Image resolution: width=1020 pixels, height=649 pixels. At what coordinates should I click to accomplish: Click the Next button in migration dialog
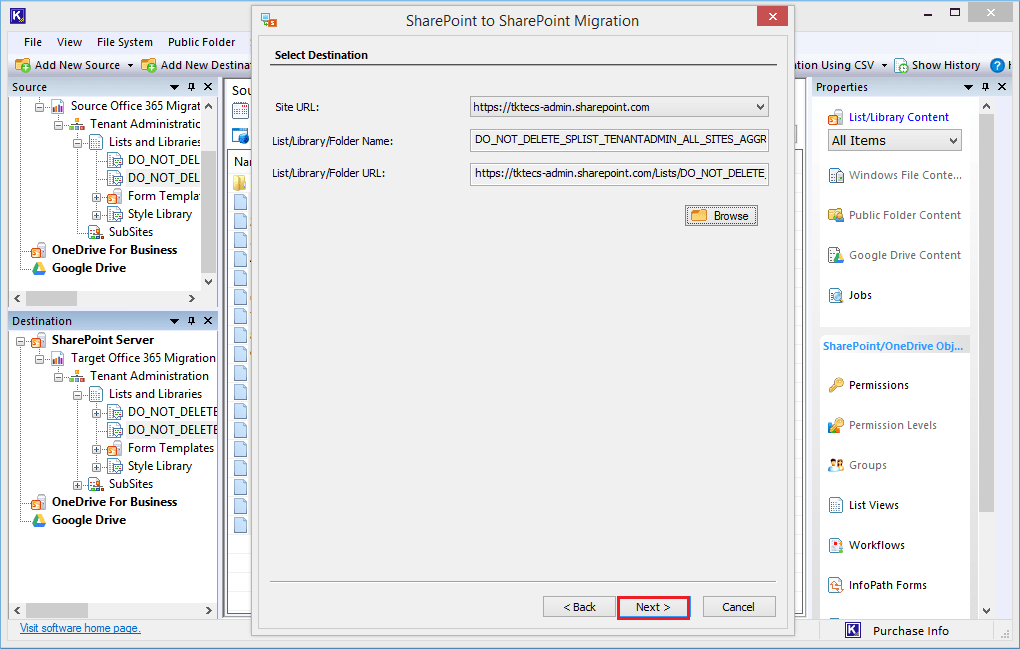tap(653, 607)
